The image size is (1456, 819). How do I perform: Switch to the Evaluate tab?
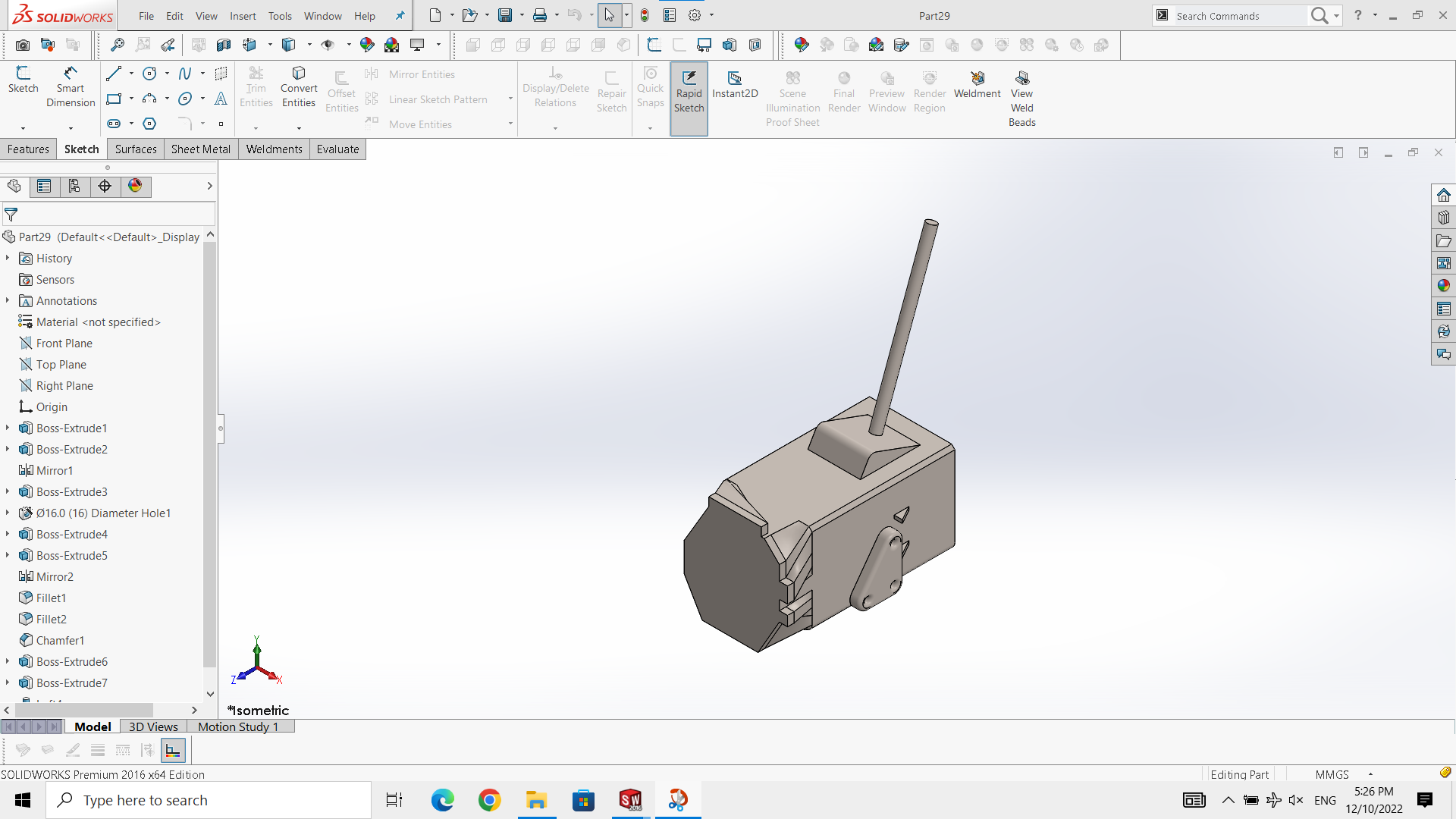click(x=337, y=149)
